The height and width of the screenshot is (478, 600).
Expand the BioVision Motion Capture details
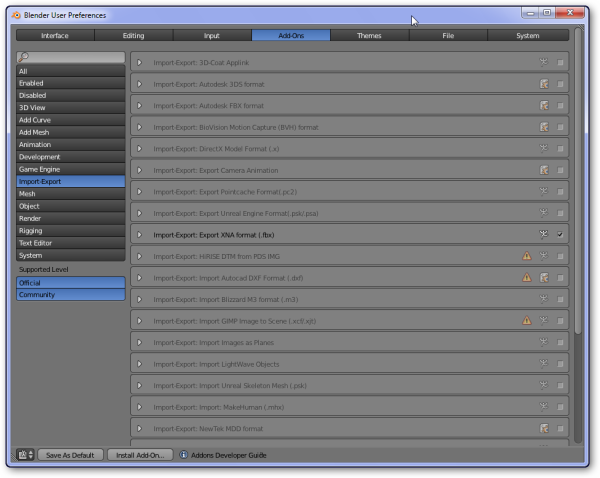pyautogui.click(x=140, y=127)
